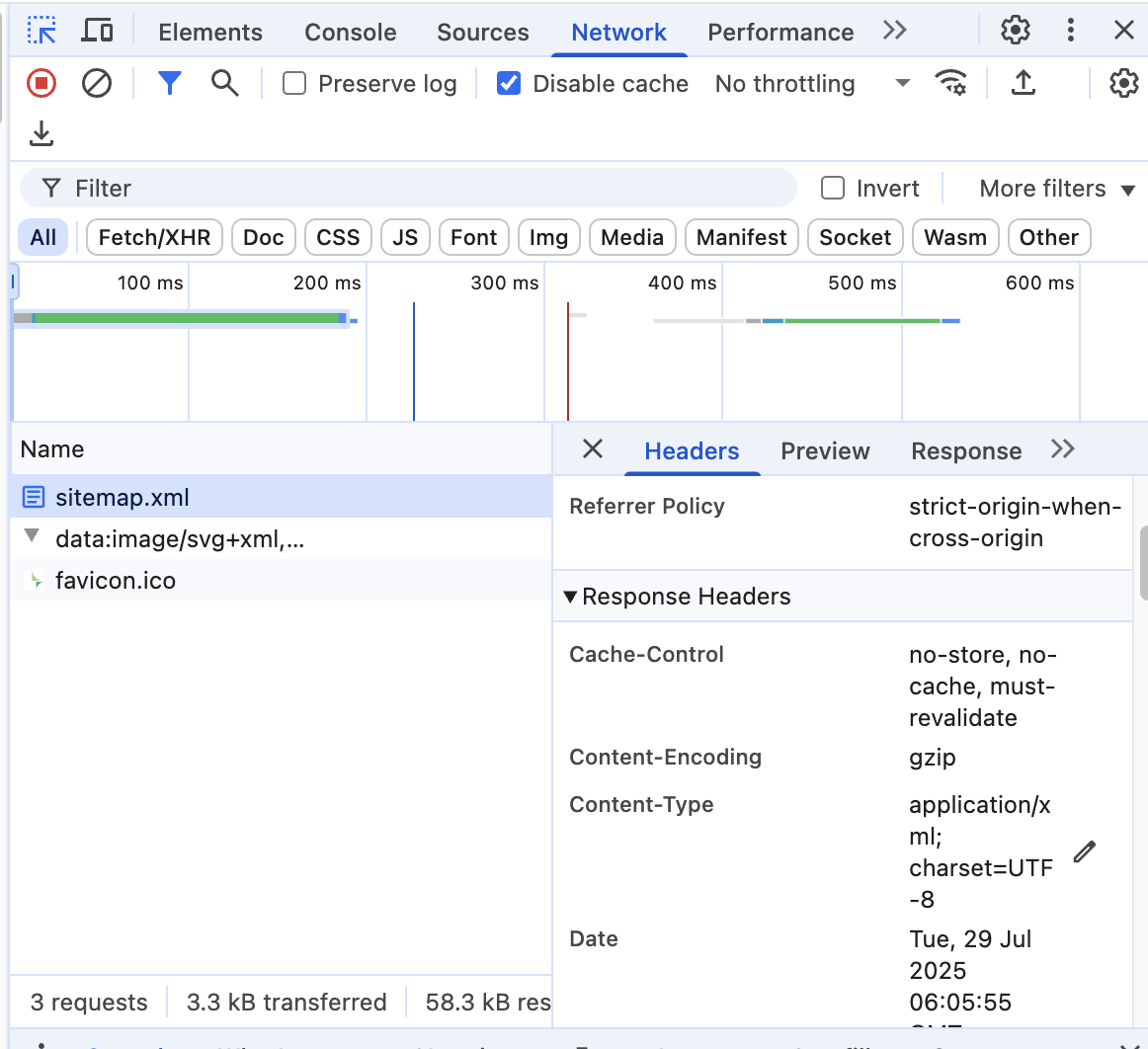Screen dimensions: 1148x1049
Task: Check the Invert filter checkbox
Action: [834, 189]
